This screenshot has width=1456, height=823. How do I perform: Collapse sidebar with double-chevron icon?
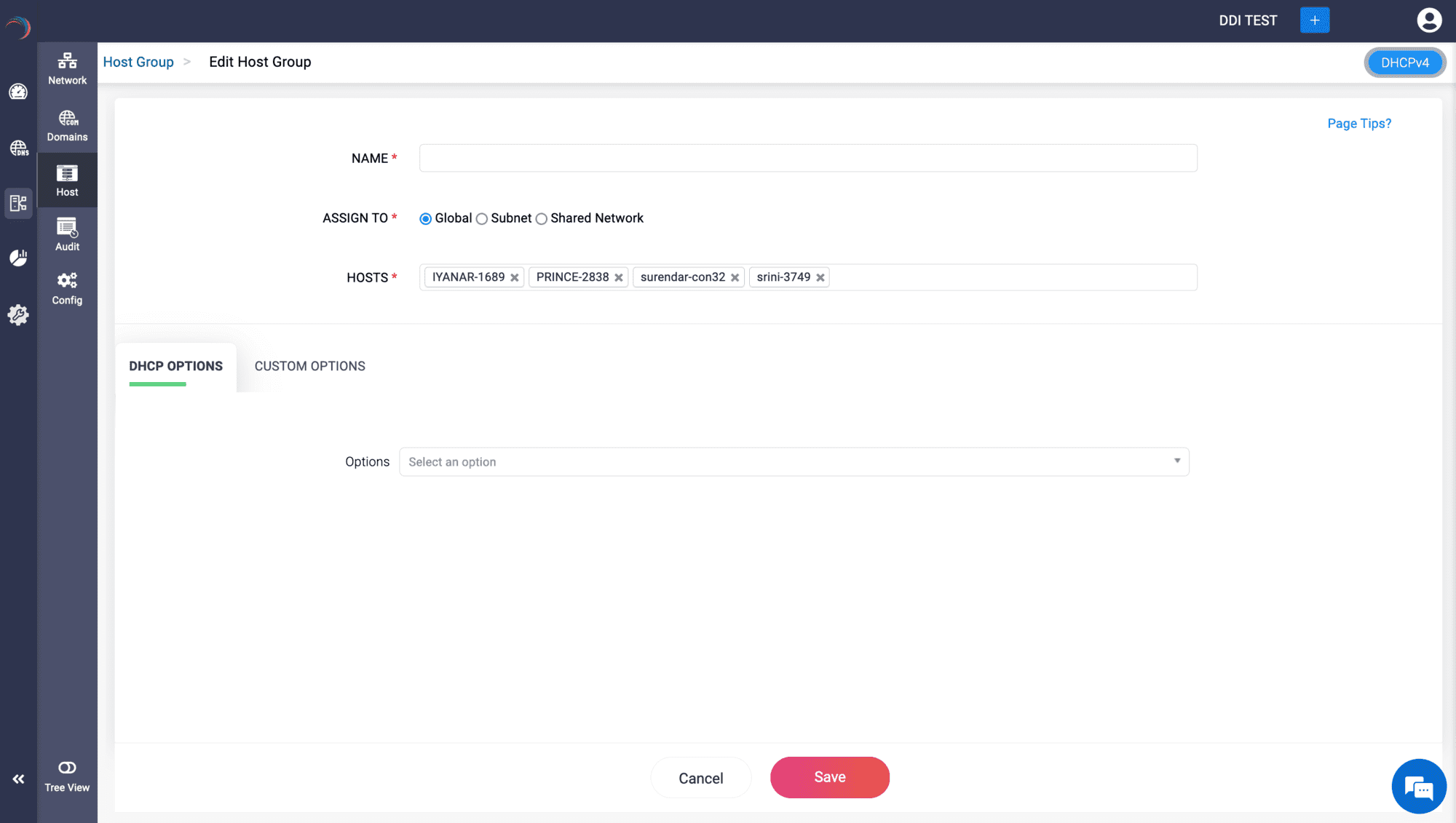pos(18,779)
